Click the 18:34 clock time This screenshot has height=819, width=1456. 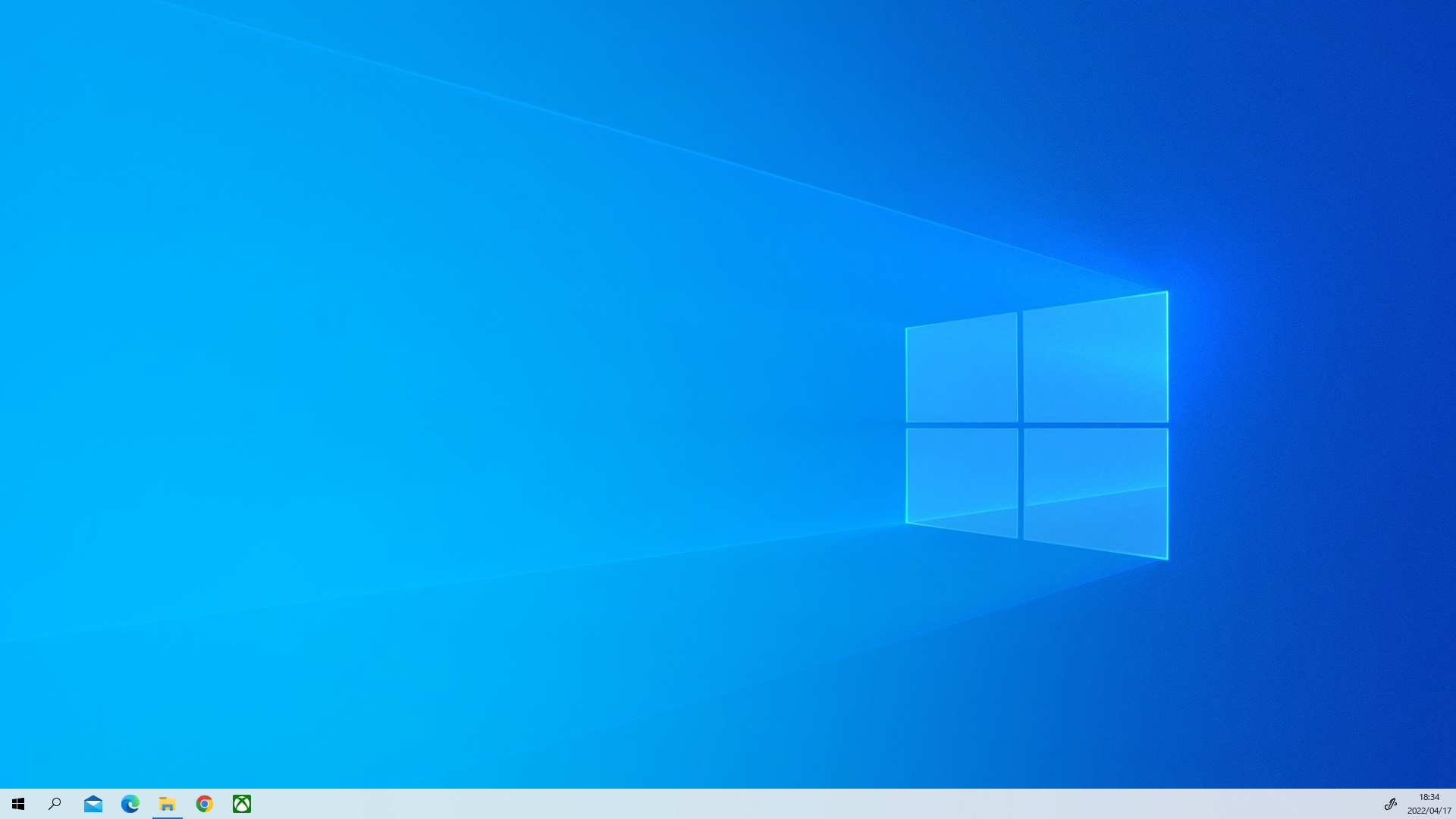click(1429, 797)
